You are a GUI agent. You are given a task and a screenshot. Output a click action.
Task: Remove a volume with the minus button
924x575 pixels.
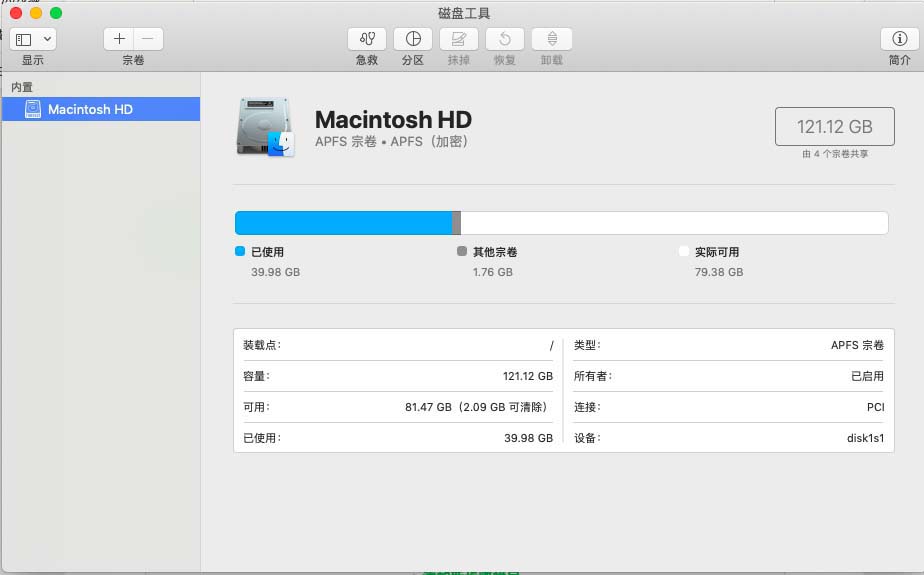point(148,39)
